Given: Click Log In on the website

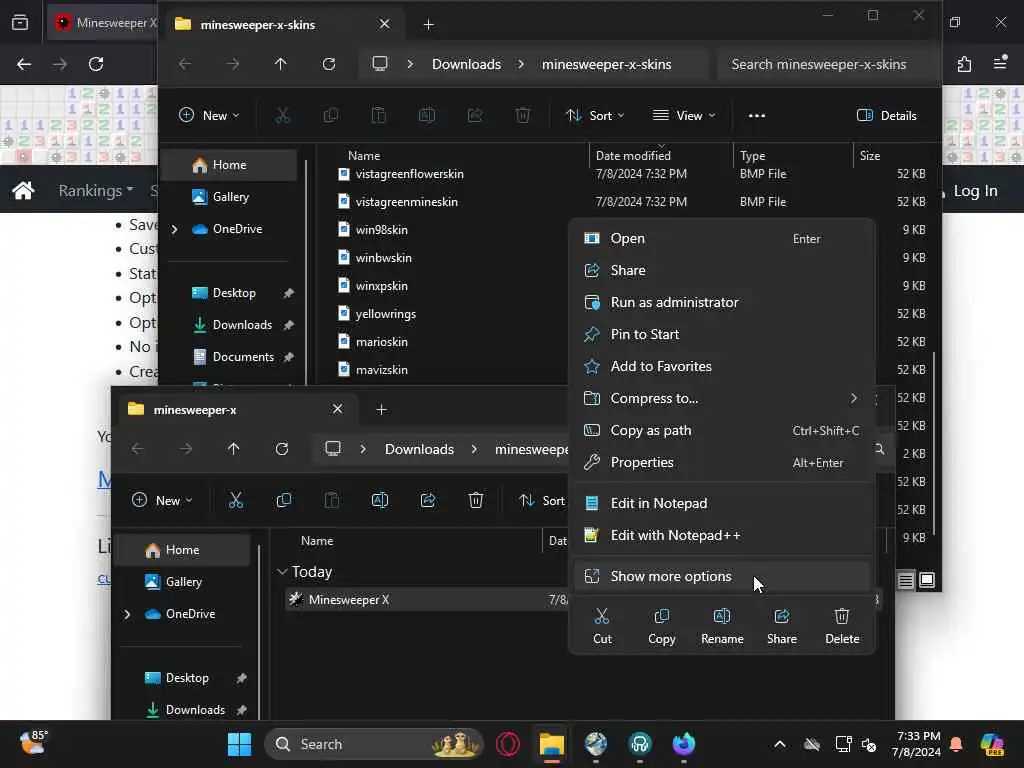Looking at the screenshot, I should [975, 191].
